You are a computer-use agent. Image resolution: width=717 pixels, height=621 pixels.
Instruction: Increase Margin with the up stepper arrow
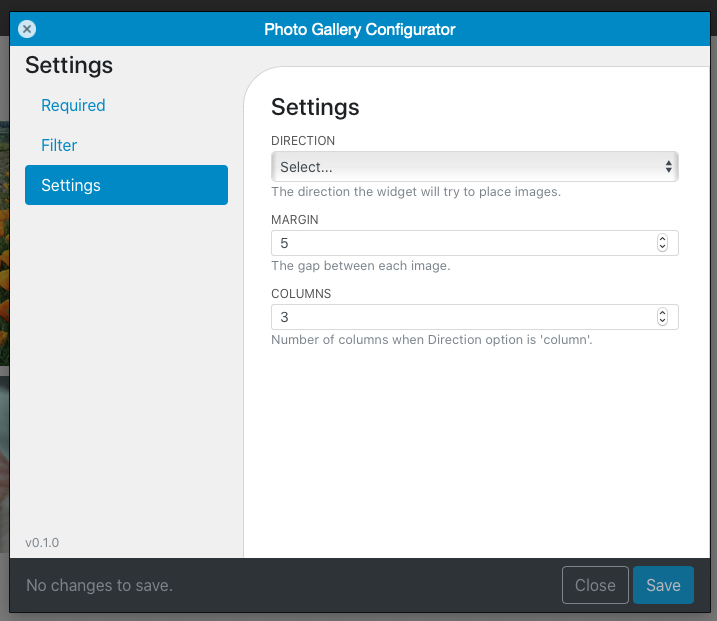click(x=662, y=239)
